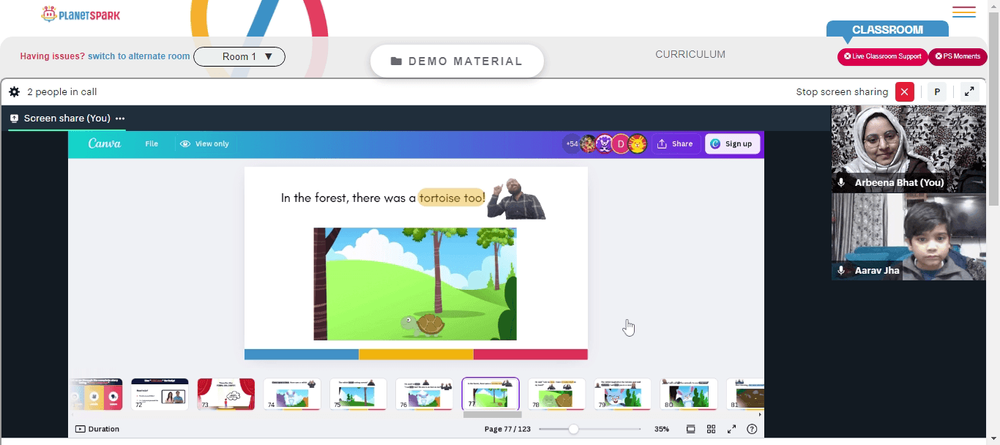This screenshot has height=445, width=1000.
Task: Select Arbeena Bhat video tile
Action: (908, 149)
